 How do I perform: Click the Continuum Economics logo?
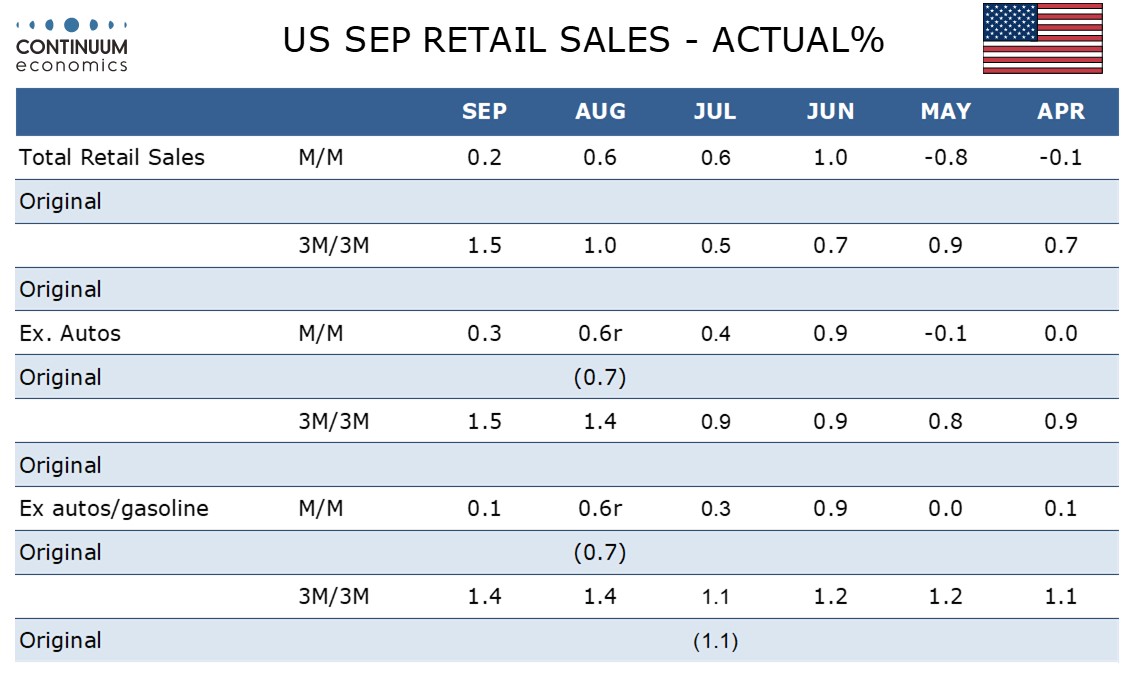[x=72, y=45]
